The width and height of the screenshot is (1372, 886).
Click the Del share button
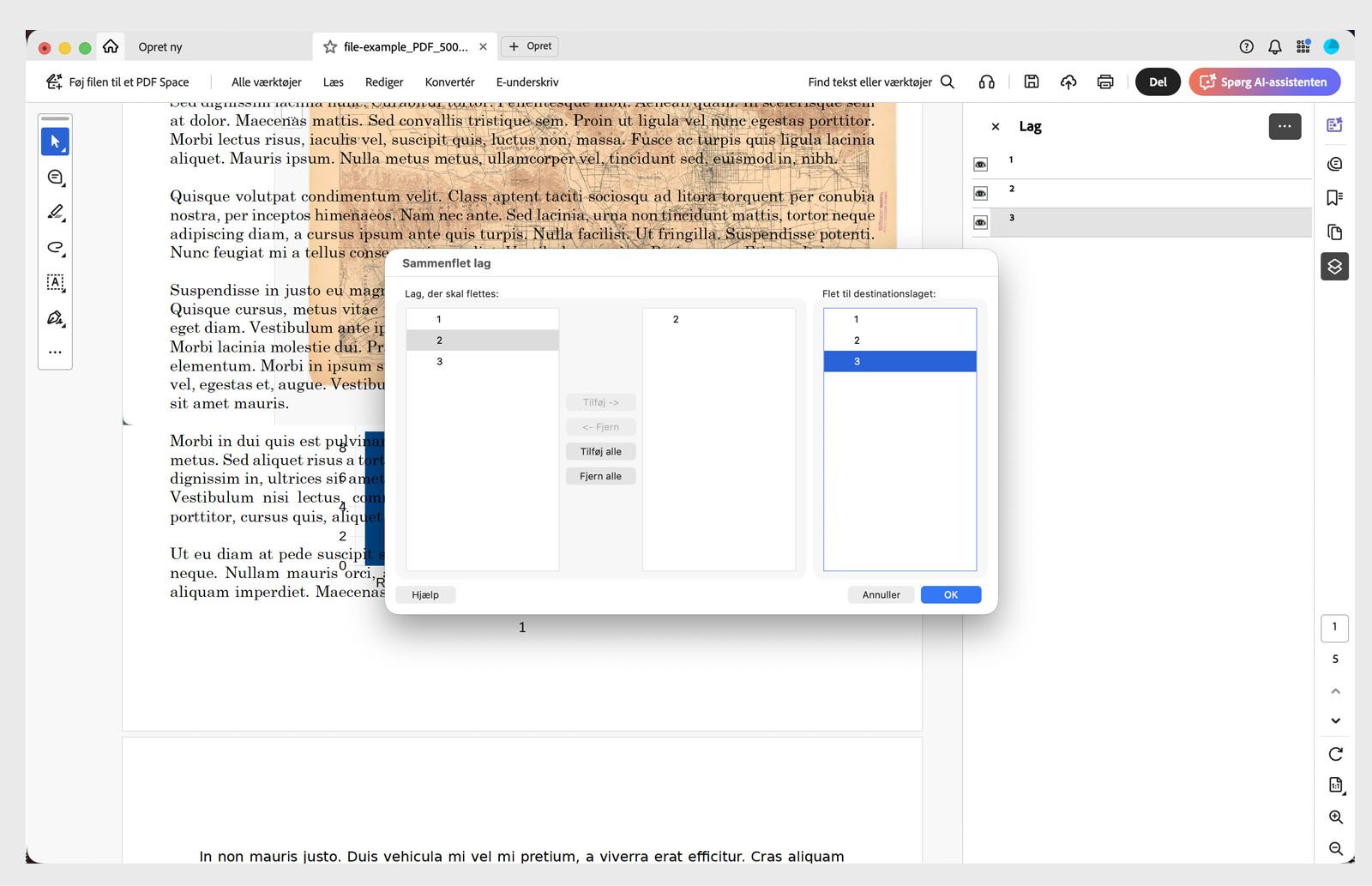tap(1158, 82)
